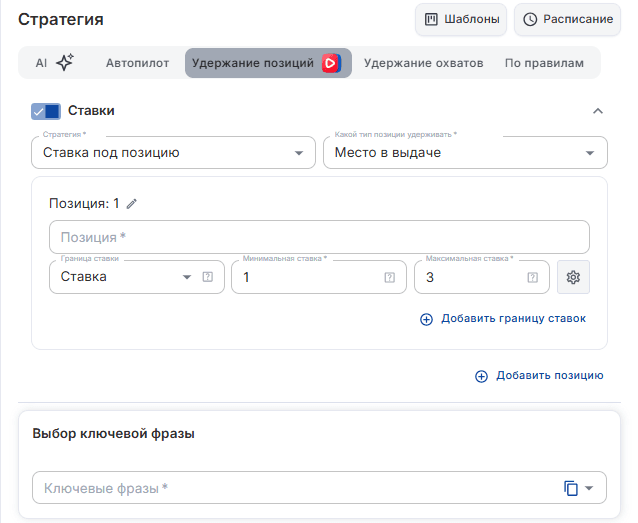Click the copy icon in Ключевые фразы field
This screenshot has width=638, height=523.
point(570,488)
